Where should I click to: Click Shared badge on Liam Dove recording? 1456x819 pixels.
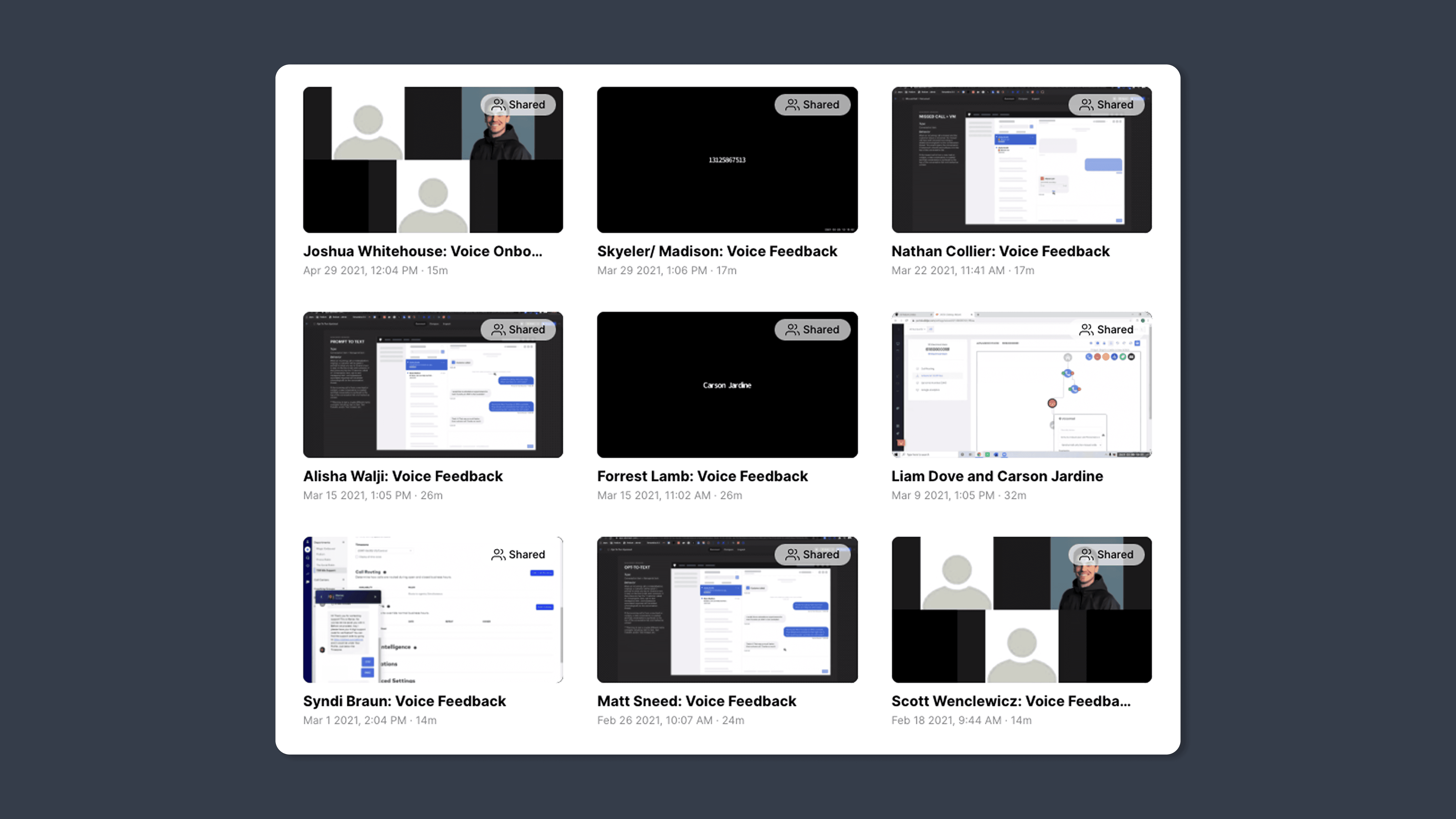(x=1106, y=330)
